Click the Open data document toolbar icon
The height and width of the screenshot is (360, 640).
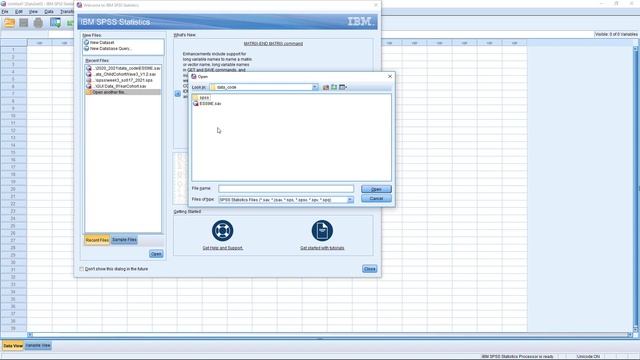pos(9,23)
